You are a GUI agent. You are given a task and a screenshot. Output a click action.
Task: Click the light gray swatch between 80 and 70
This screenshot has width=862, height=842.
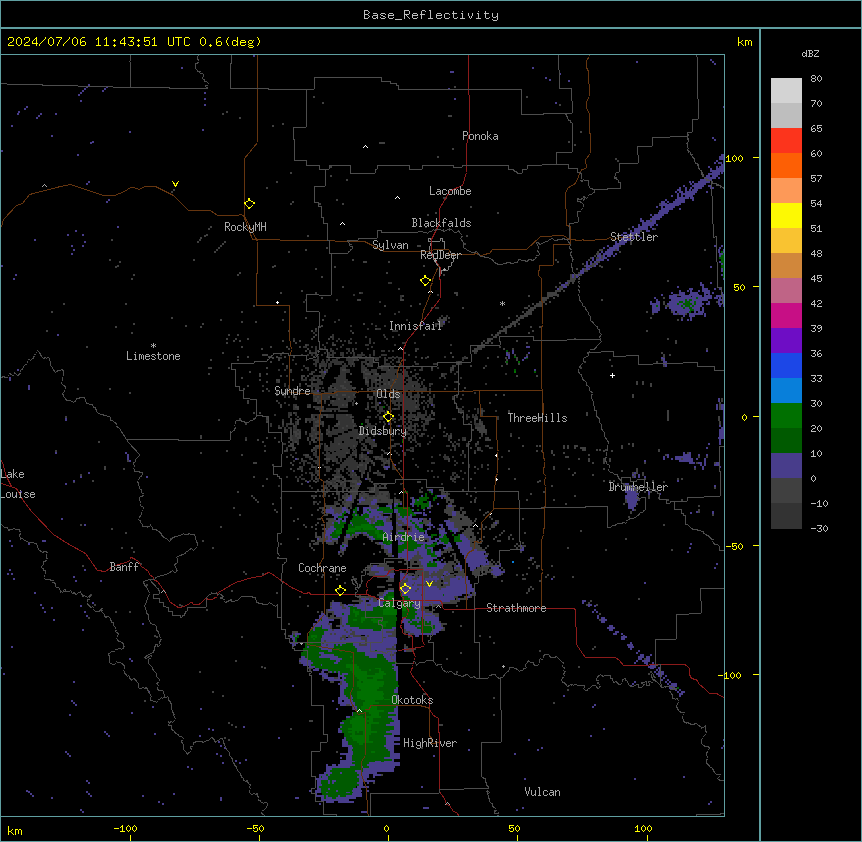pos(786,90)
